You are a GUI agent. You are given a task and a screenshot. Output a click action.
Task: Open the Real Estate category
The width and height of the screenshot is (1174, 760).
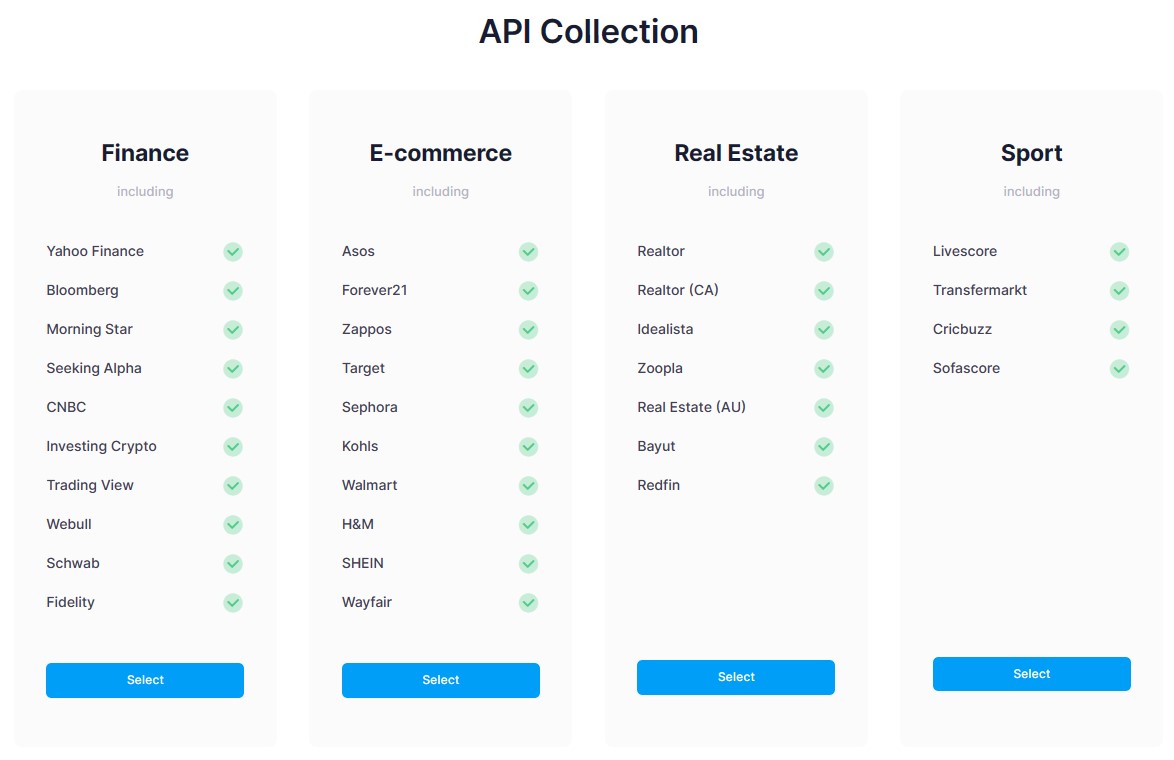(x=735, y=153)
